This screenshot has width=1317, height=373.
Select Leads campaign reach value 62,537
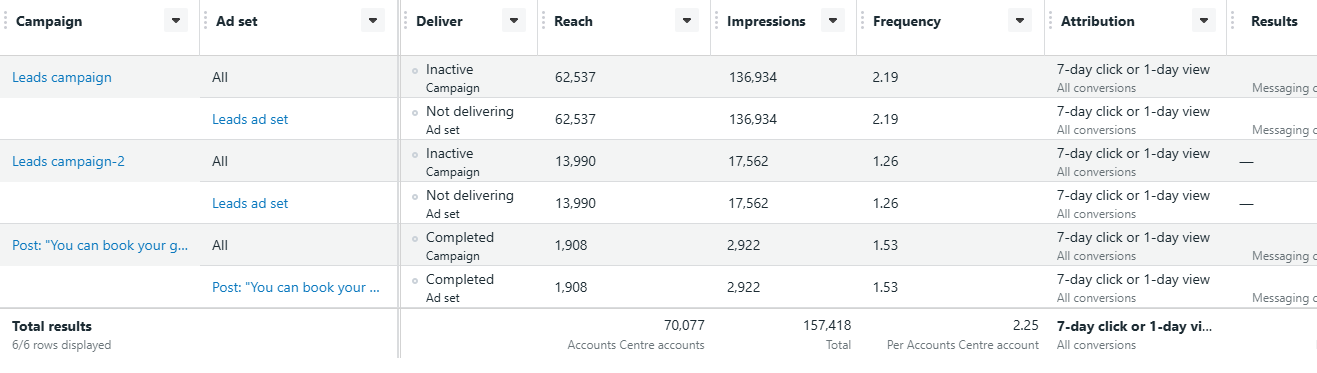[x=575, y=77]
